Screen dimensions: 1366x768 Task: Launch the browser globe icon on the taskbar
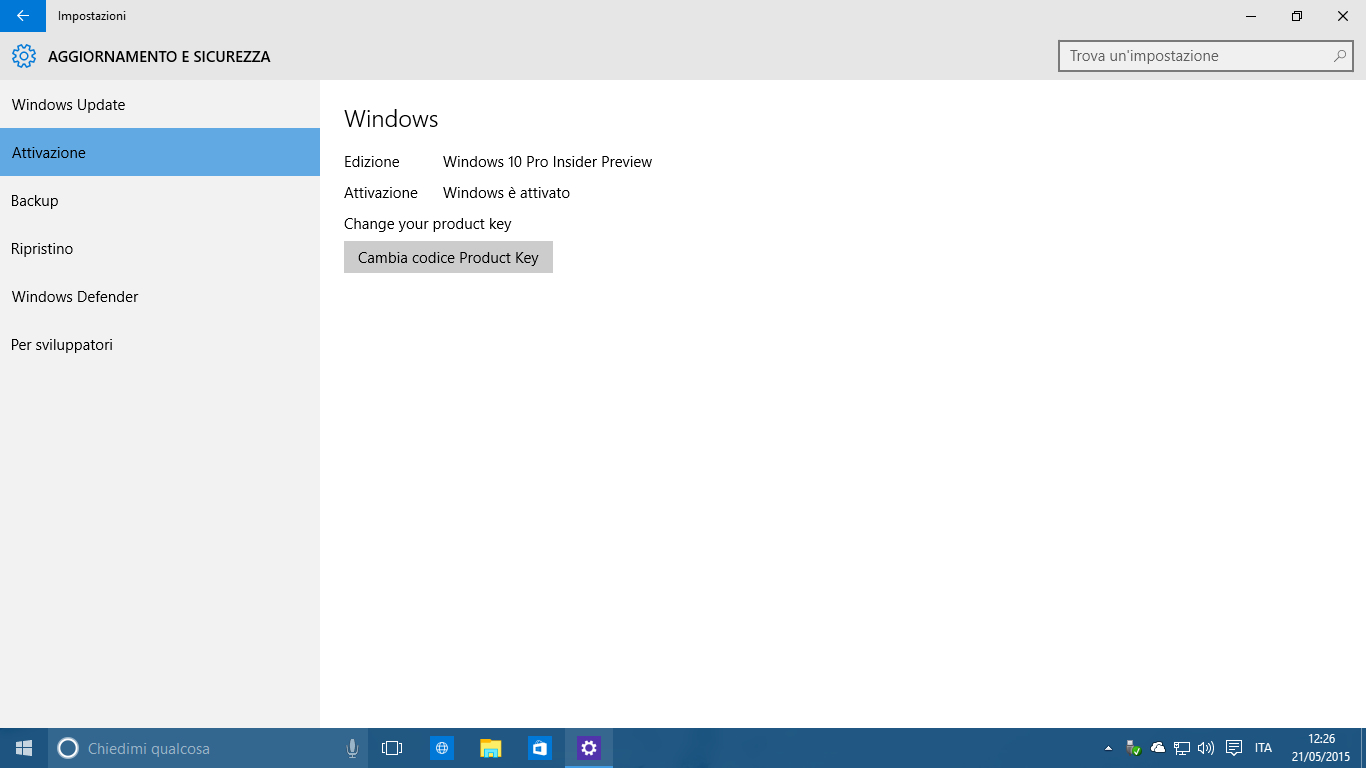click(441, 748)
